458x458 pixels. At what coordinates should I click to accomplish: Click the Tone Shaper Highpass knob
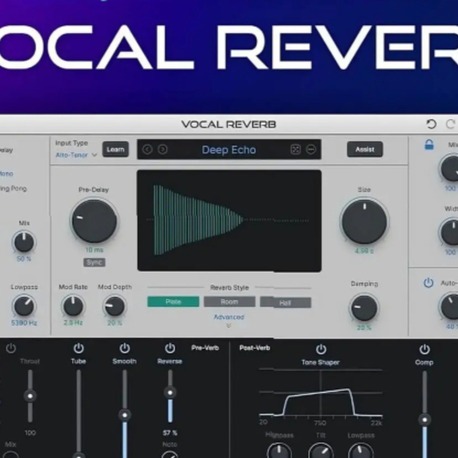pos(279,451)
